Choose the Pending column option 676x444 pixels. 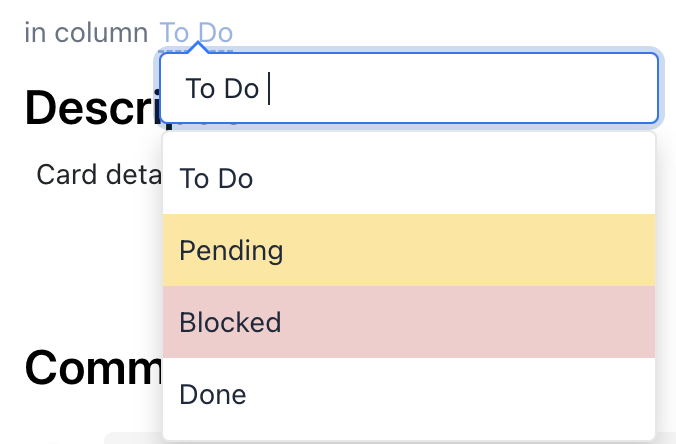click(x=231, y=250)
